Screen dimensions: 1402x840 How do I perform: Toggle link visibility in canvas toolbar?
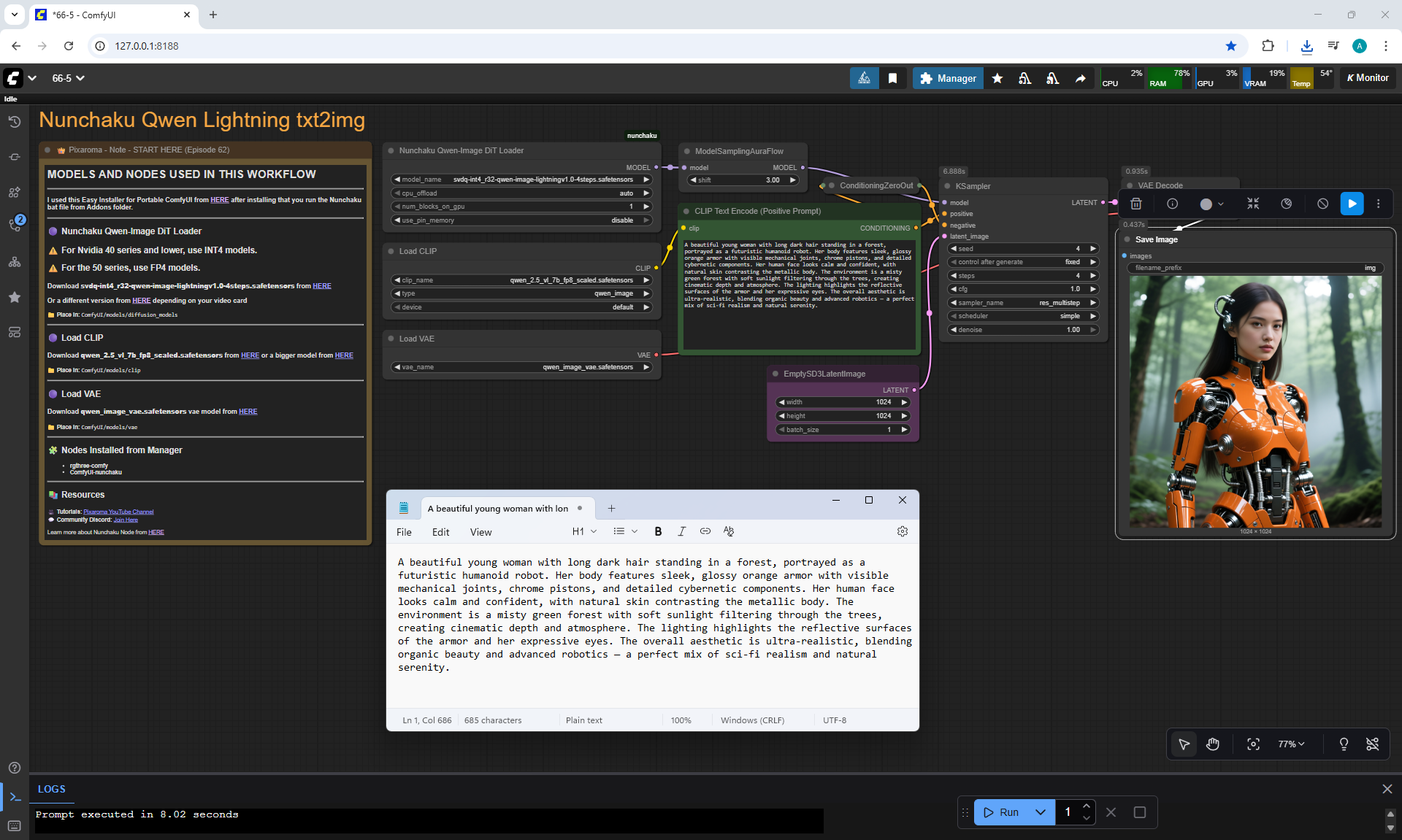coord(1372,744)
